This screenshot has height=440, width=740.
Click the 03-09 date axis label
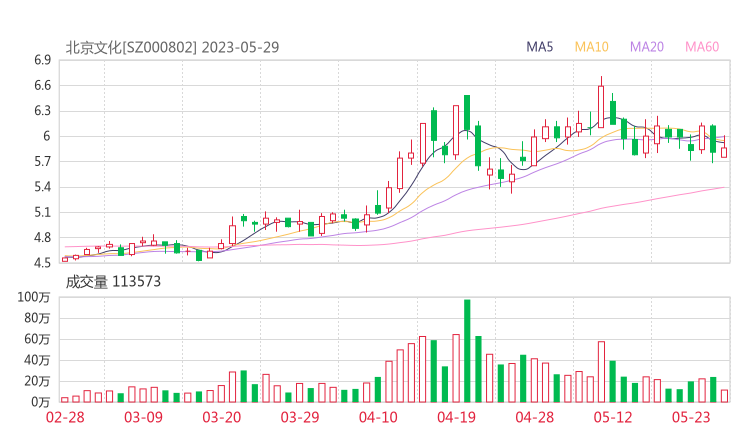[143, 417]
